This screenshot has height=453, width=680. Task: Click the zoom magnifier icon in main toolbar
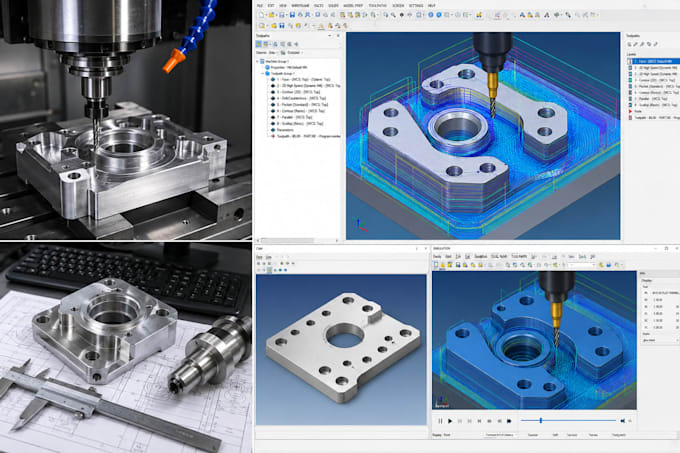tap(393, 15)
